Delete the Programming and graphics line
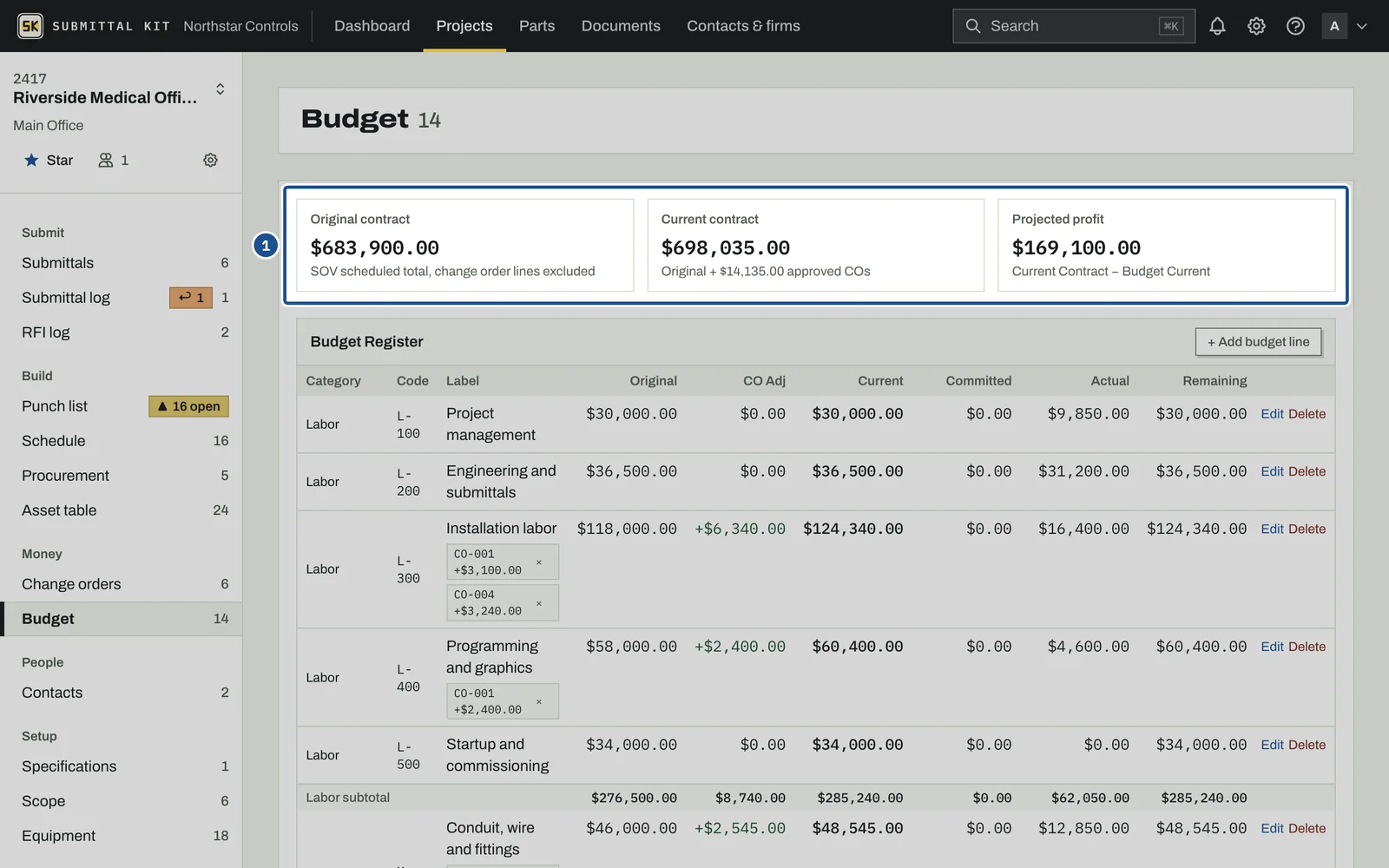The height and width of the screenshot is (868, 1389). pos(1307,647)
